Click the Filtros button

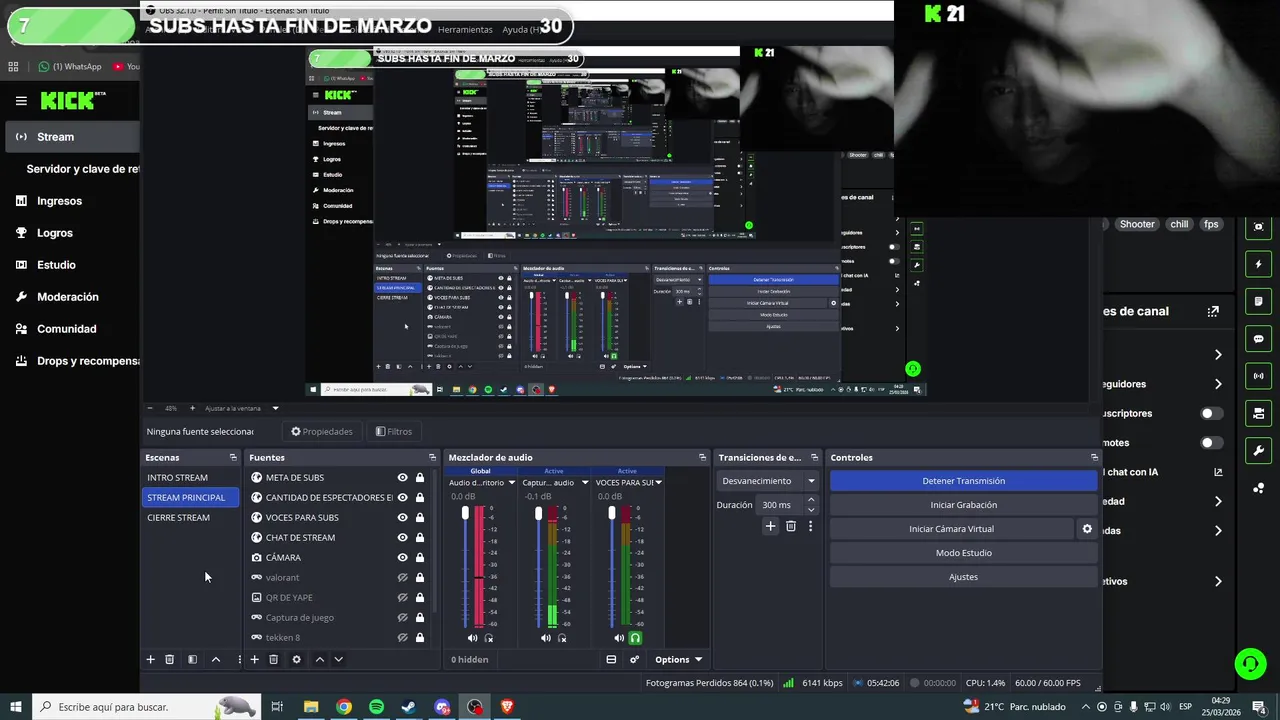[394, 432]
